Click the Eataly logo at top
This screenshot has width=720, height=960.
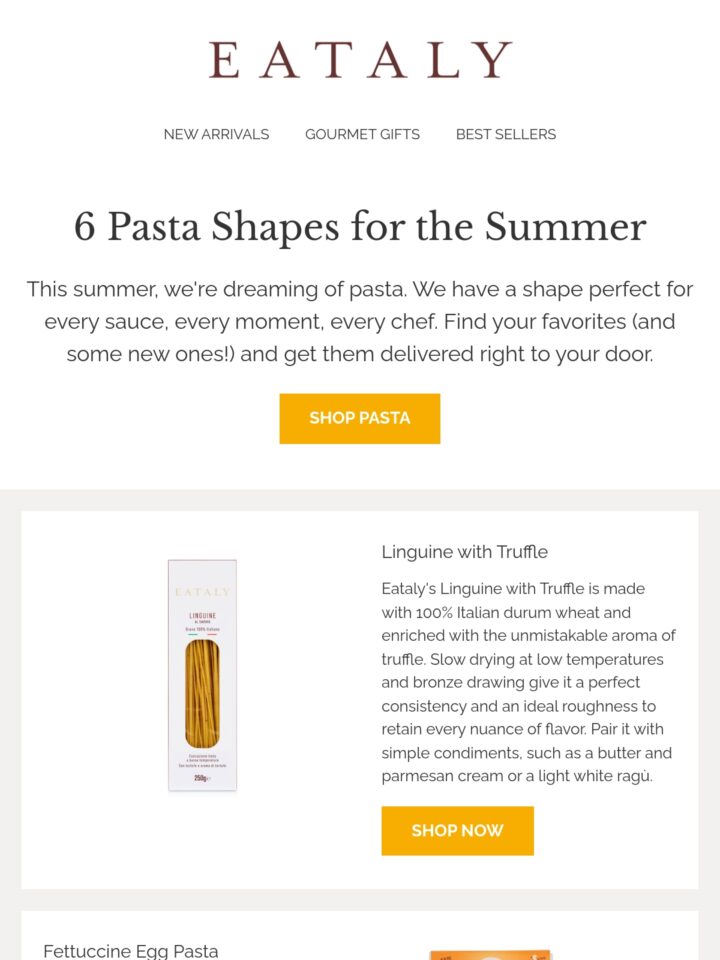[x=360, y=60]
